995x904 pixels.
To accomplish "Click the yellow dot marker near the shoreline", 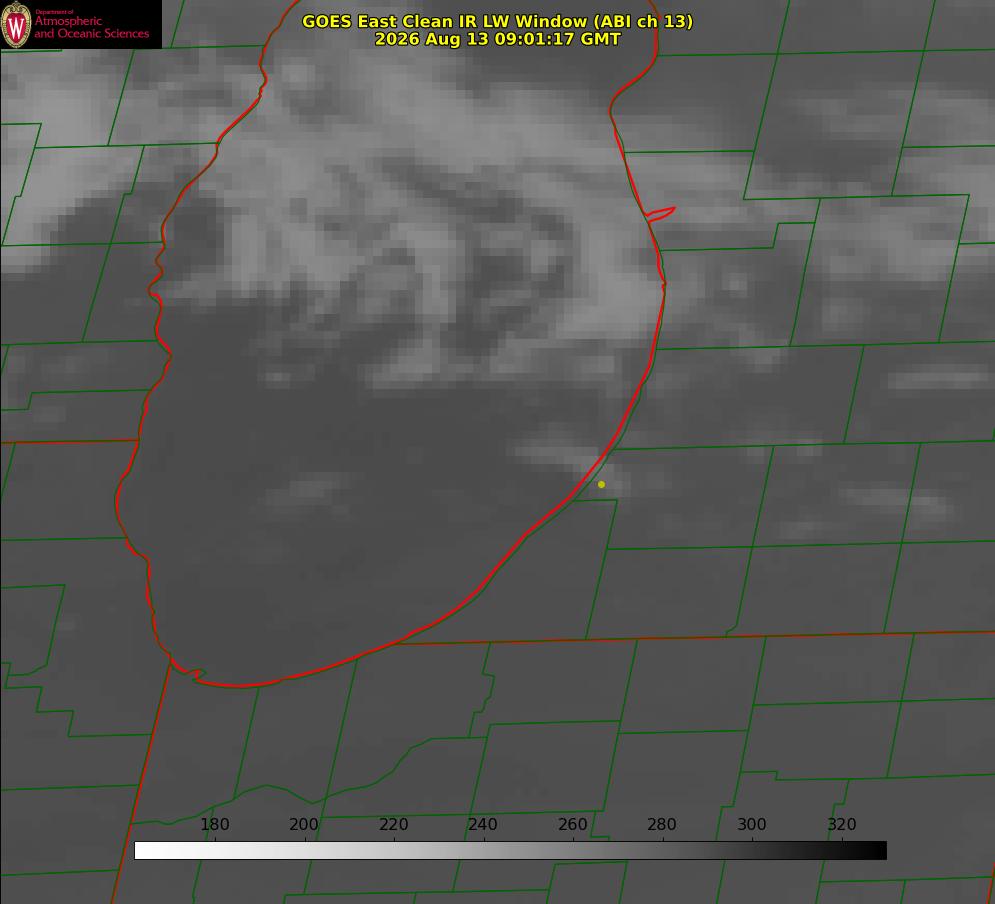I will pyautogui.click(x=601, y=484).
